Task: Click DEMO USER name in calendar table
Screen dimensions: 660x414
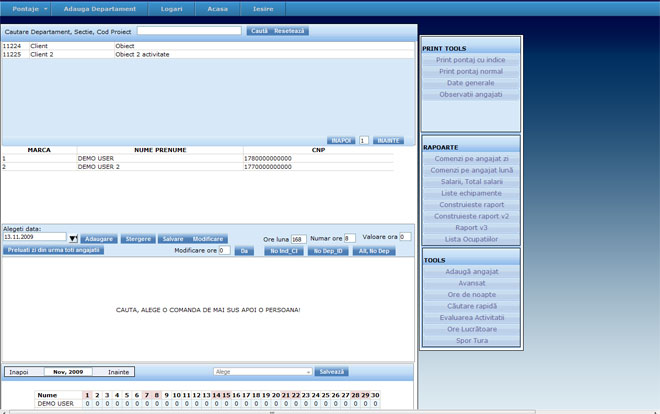Action: click(x=56, y=403)
